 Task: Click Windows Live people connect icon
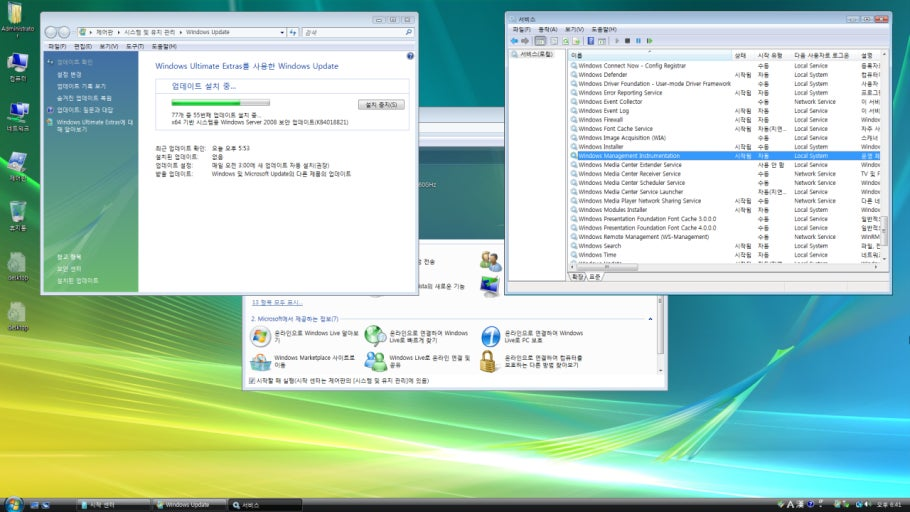[375, 361]
